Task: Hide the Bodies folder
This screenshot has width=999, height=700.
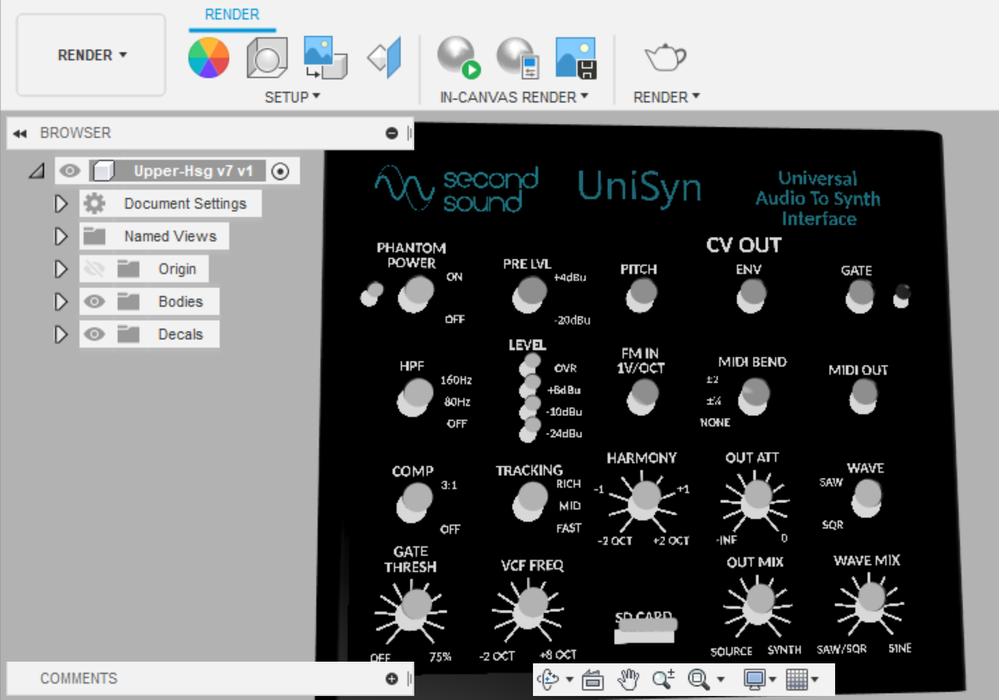Action: point(94,301)
